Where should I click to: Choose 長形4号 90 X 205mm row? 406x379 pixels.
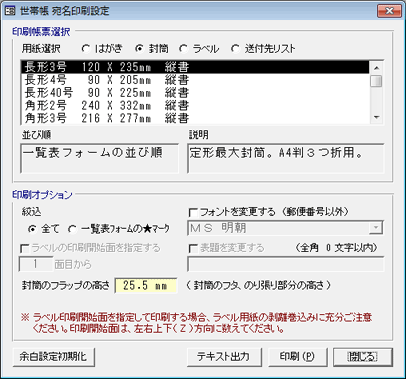click(195, 80)
